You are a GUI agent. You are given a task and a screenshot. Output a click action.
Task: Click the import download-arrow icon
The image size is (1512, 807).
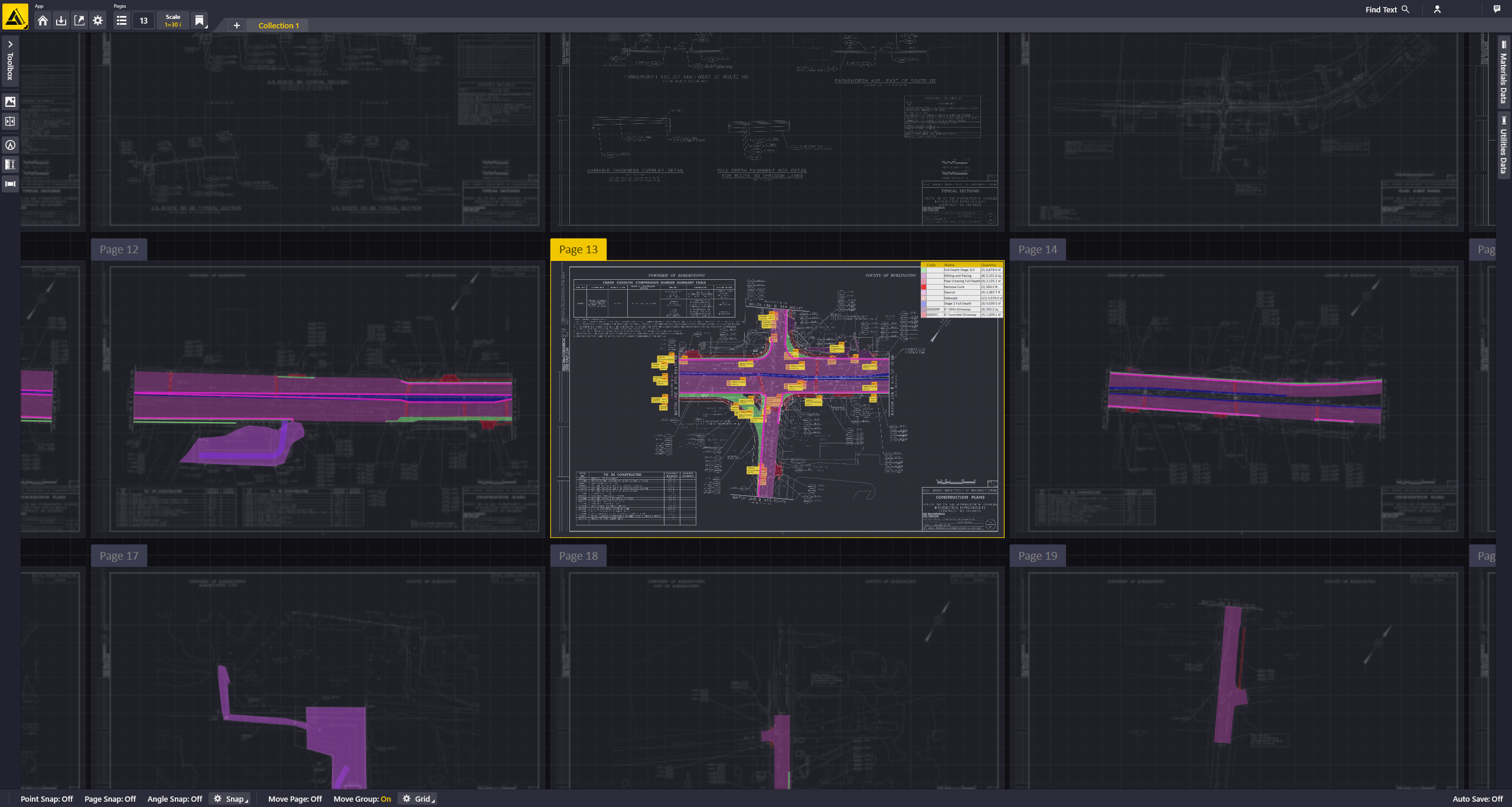click(x=61, y=21)
